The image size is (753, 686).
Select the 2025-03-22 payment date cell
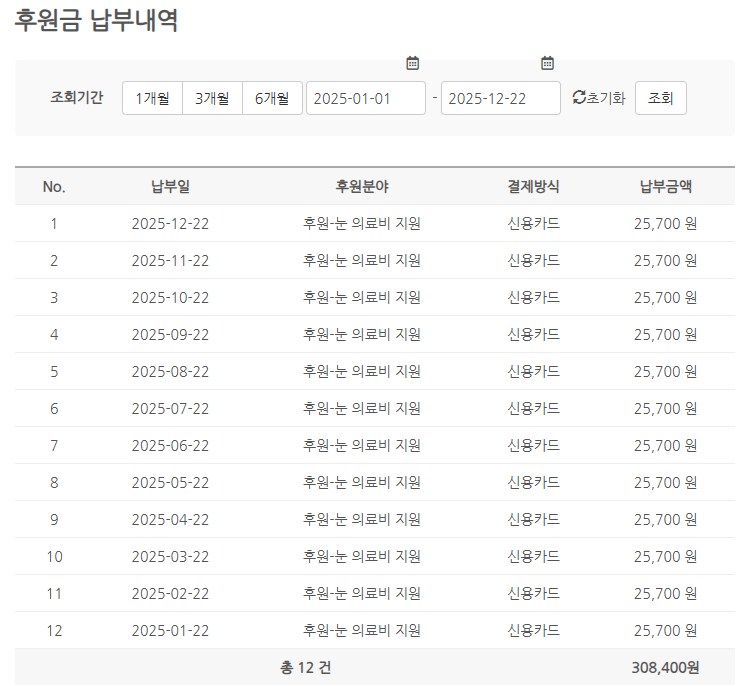click(170, 557)
